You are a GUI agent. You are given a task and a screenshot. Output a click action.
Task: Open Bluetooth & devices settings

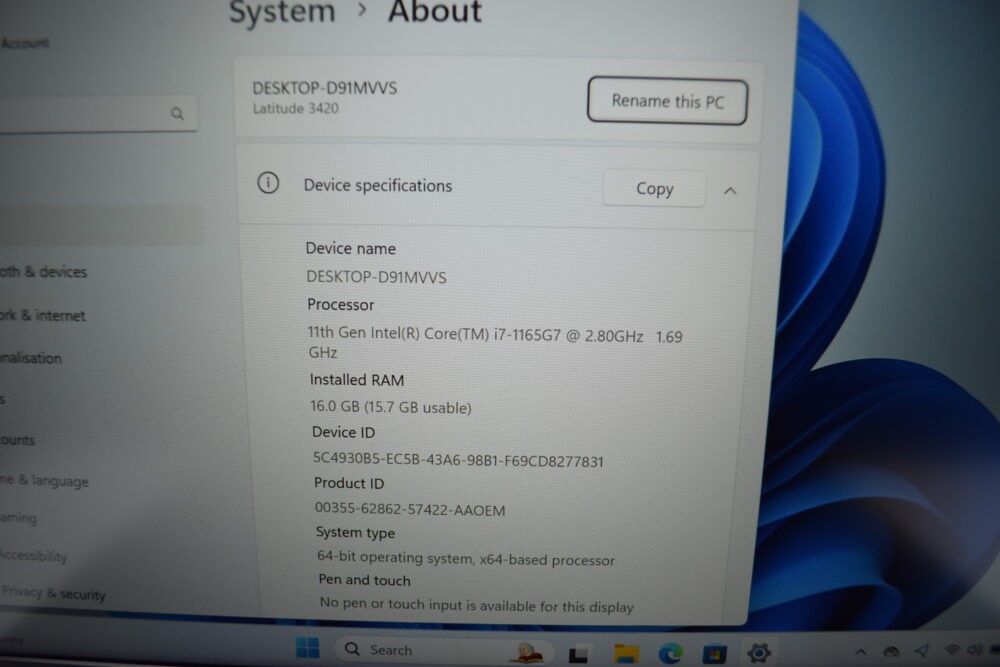coord(43,272)
